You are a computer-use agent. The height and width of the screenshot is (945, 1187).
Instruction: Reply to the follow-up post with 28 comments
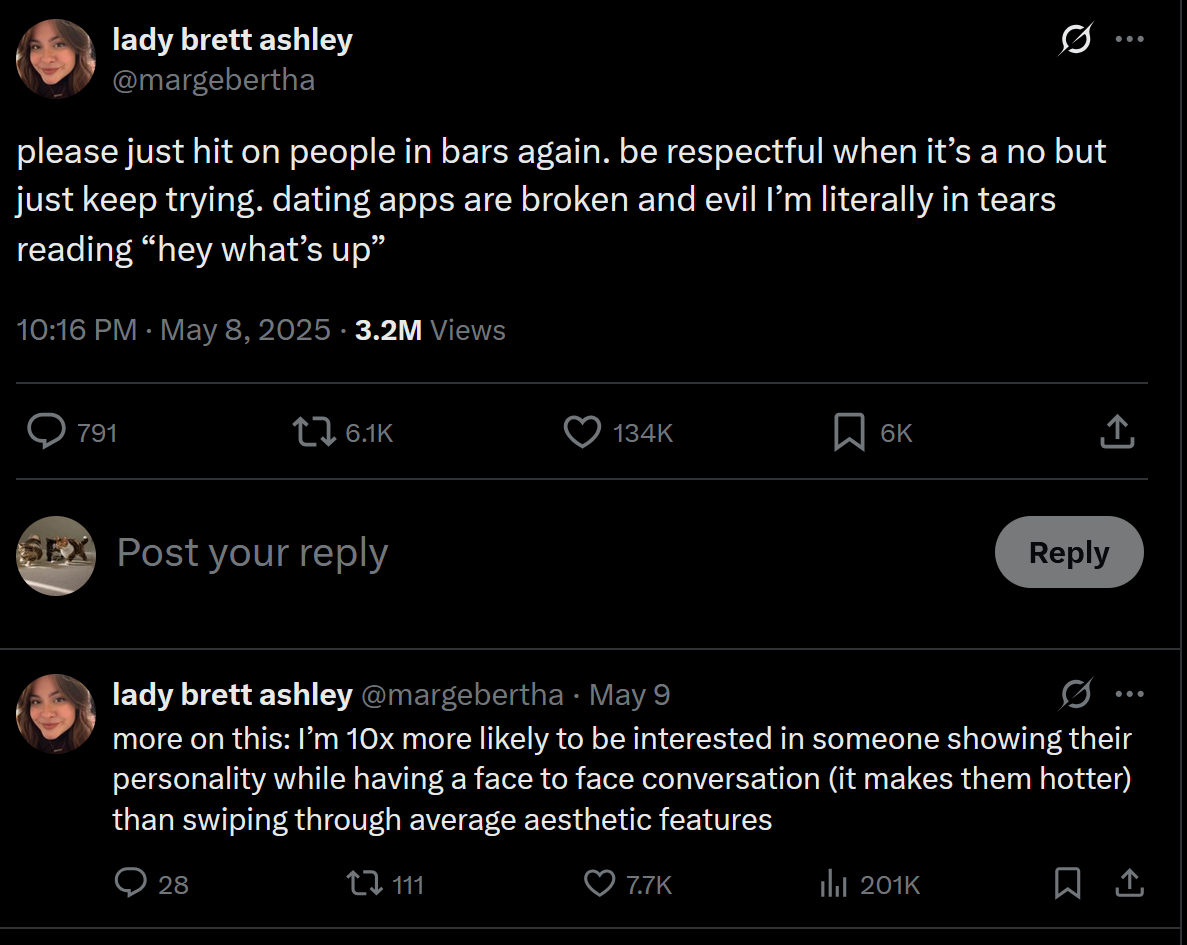point(132,883)
